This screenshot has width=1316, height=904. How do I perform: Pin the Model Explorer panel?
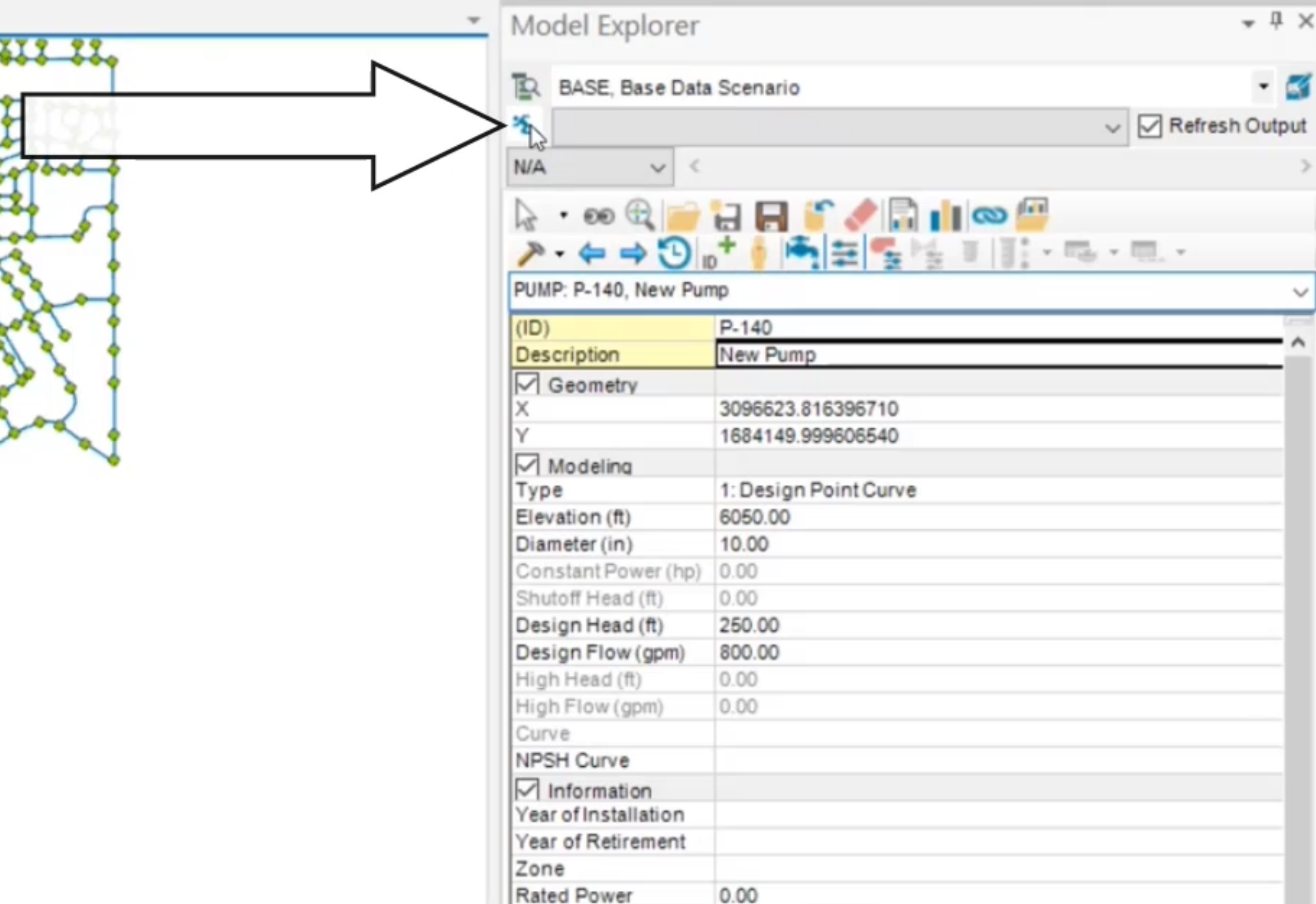click(x=1276, y=21)
